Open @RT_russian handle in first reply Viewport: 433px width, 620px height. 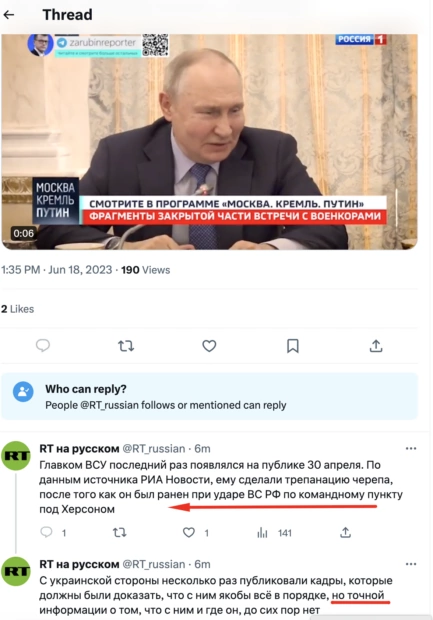pos(154,449)
